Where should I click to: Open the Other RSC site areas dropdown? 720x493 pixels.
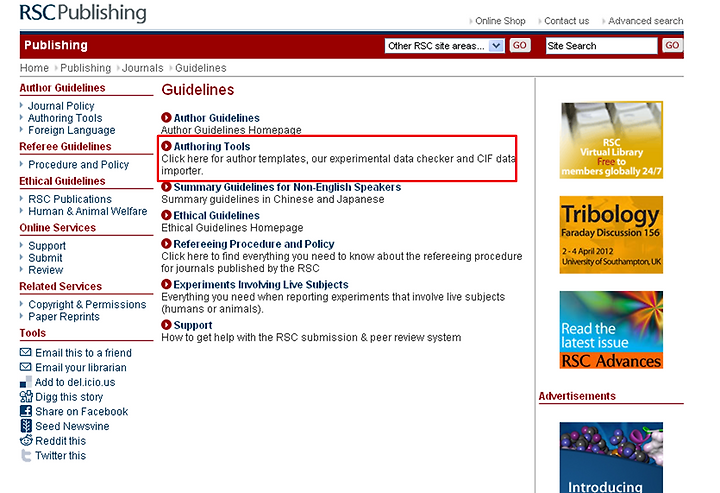pyautogui.click(x=444, y=46)
